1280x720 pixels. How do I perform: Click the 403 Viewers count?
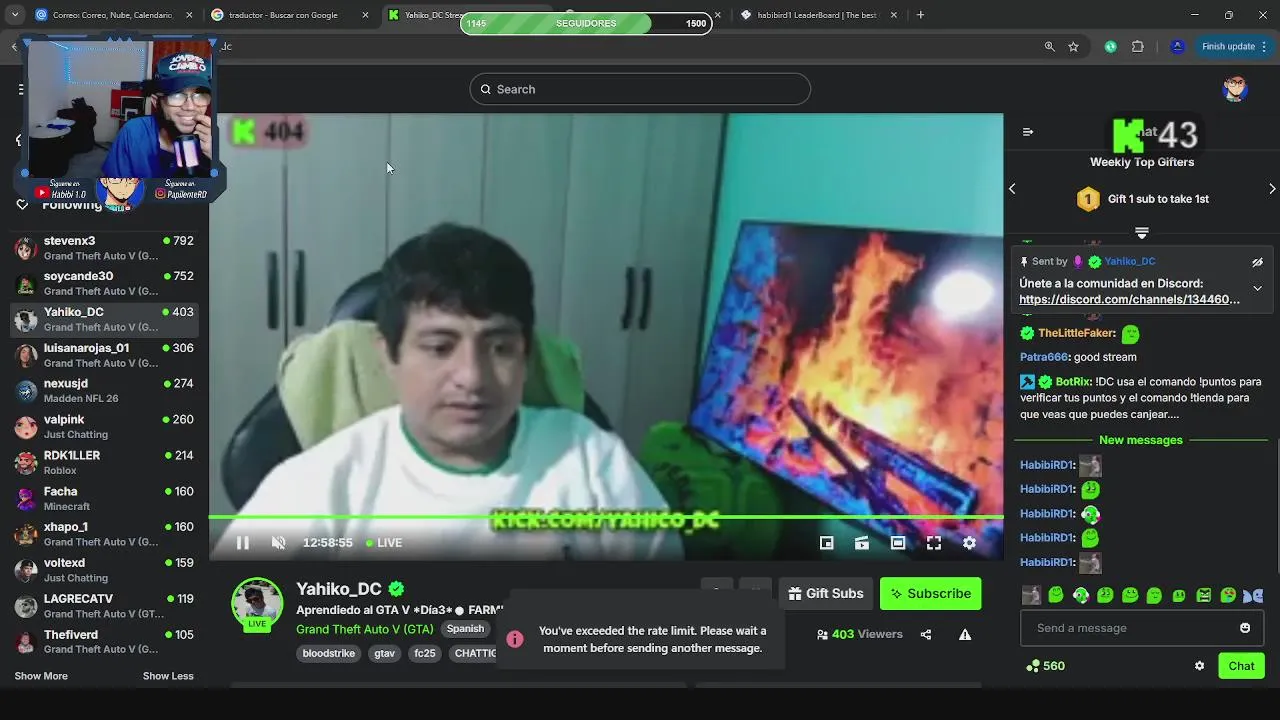(859, 635)
